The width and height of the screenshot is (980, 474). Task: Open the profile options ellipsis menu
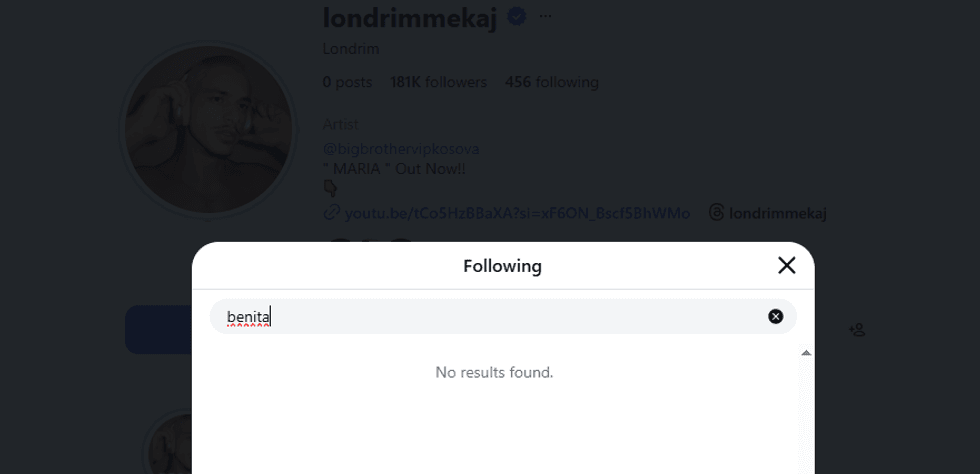tap(545, 16)
